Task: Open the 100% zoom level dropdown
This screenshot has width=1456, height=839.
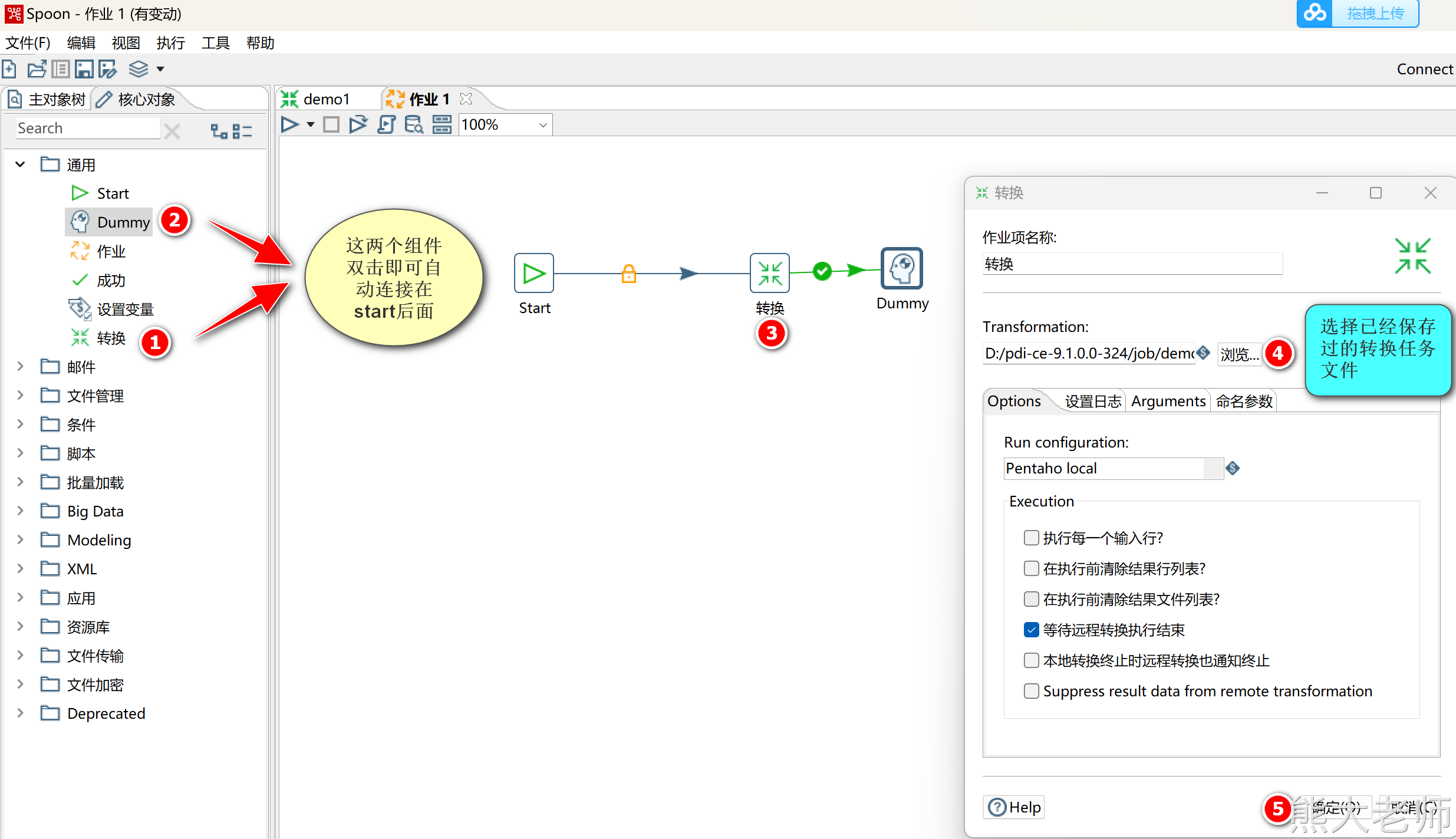Action: coord(543,125)
